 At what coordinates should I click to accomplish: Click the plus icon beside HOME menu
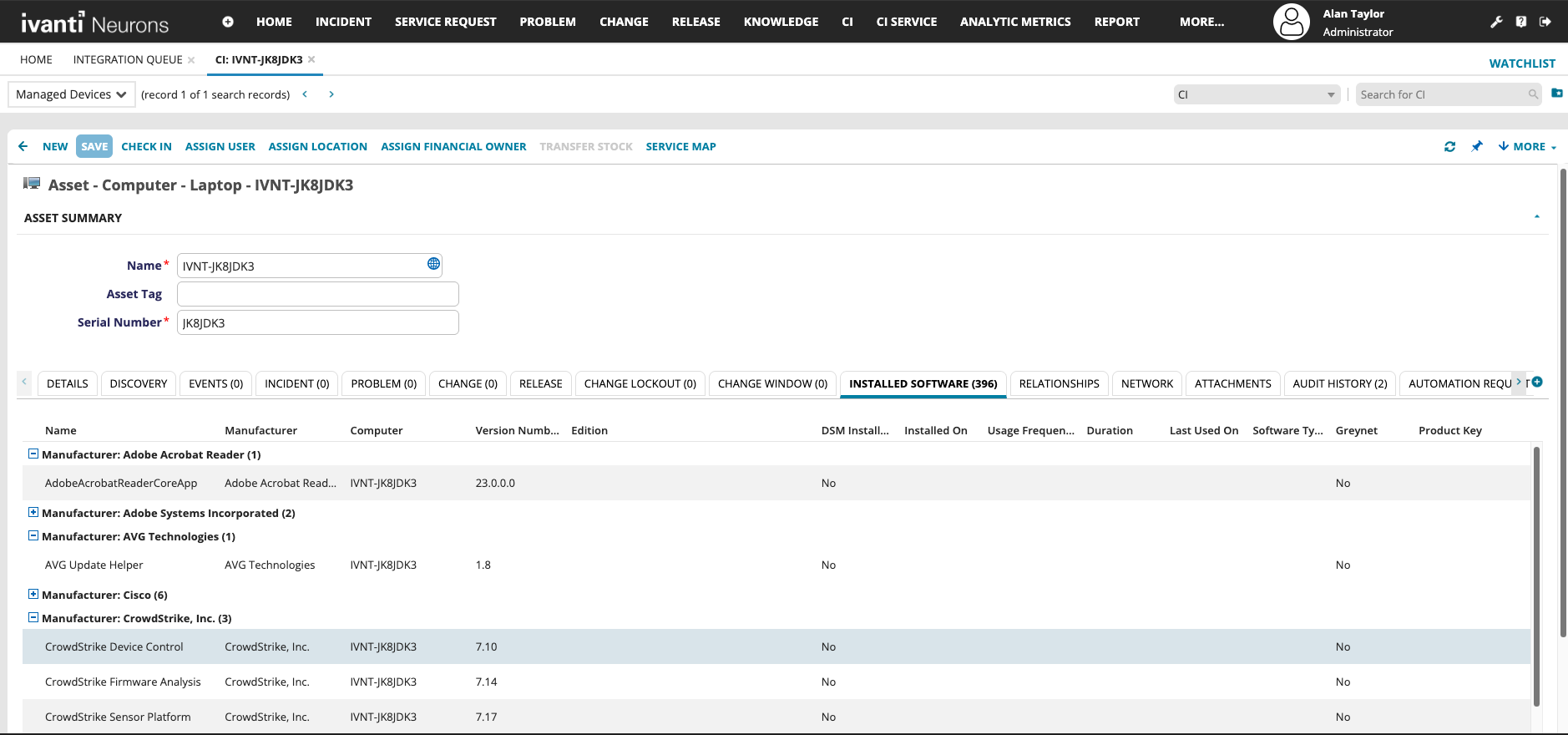[228, 22]
